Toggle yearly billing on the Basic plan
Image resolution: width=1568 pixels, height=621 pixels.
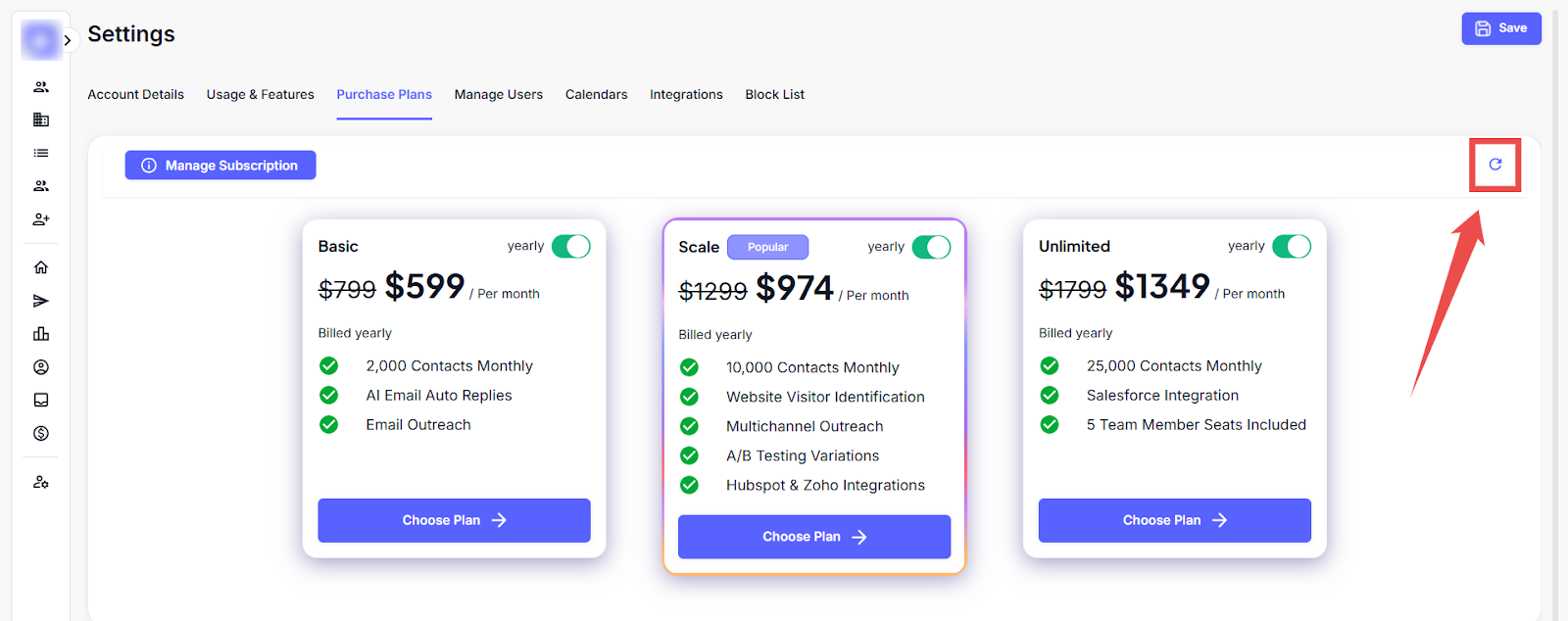pos(570,247)
